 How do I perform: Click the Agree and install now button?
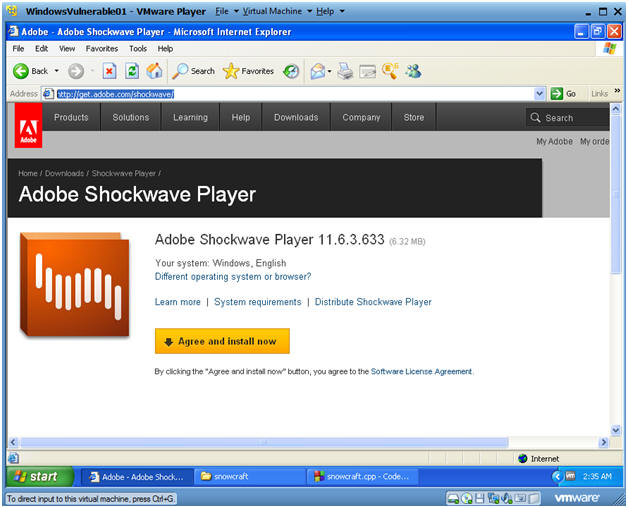[222, 341]
